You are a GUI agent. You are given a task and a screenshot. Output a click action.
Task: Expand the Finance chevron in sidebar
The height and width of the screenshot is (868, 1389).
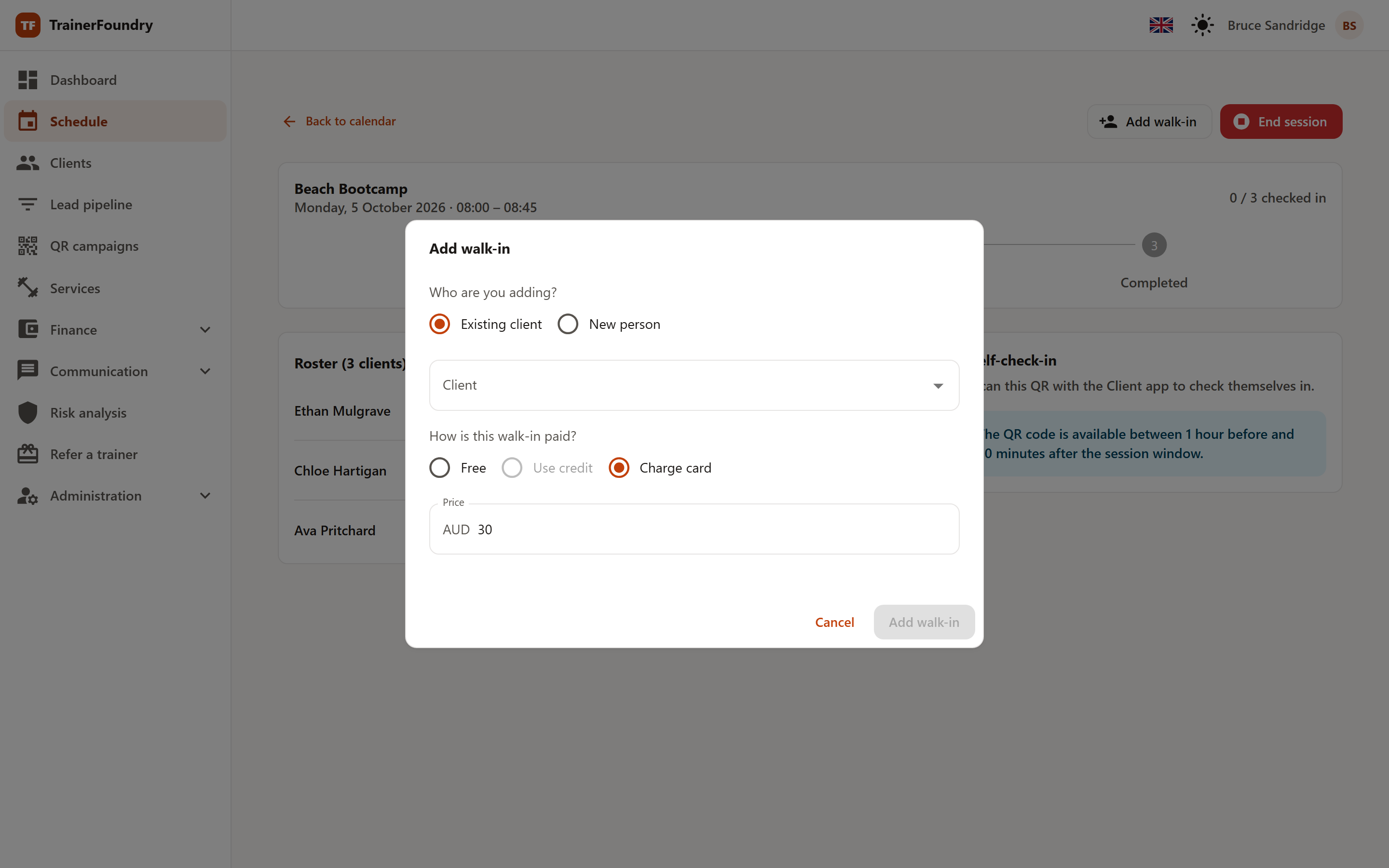point(205,329)
